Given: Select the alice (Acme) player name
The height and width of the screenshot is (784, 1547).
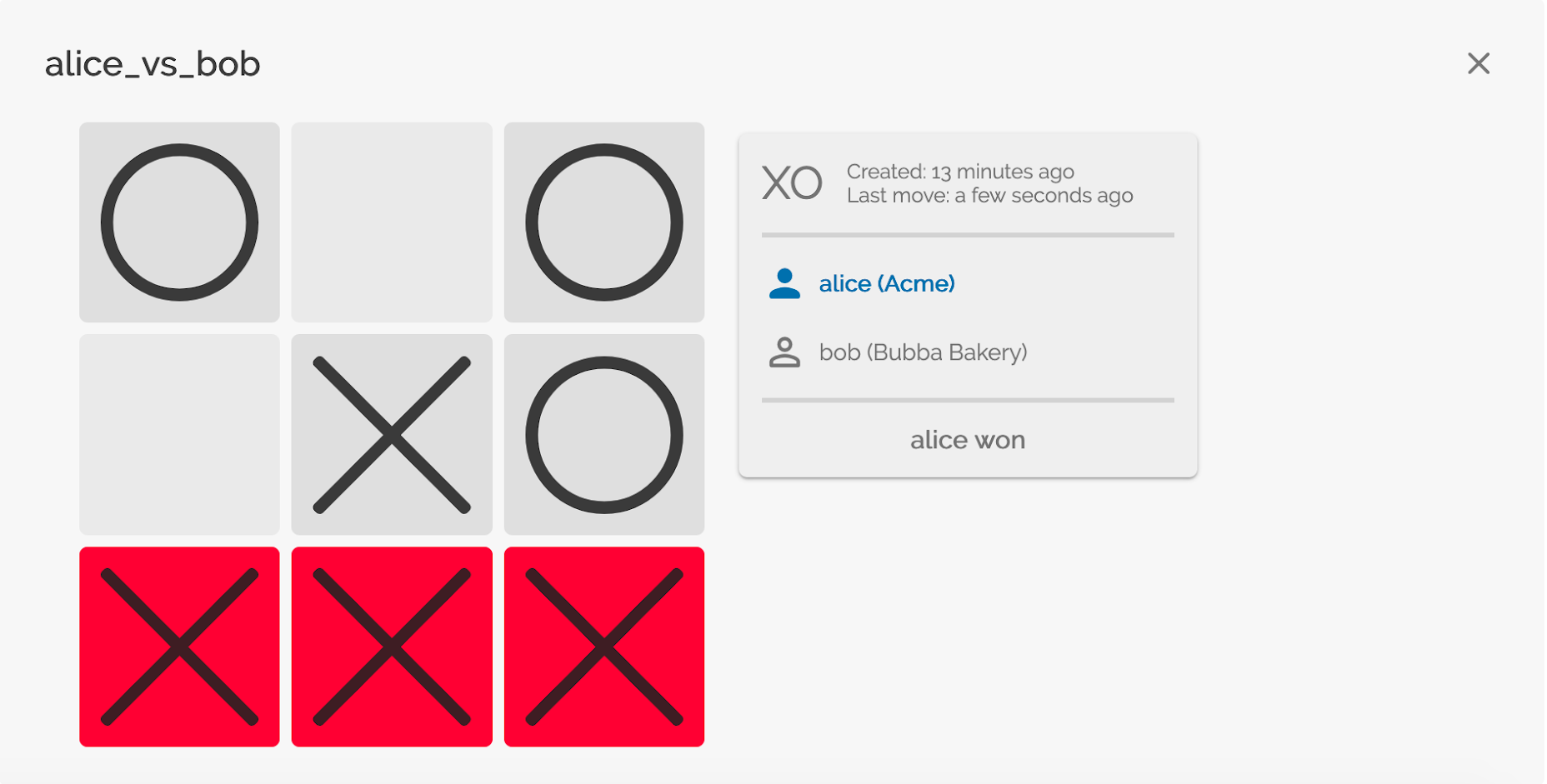Looking at the screenshot, I should pos(887,284).
